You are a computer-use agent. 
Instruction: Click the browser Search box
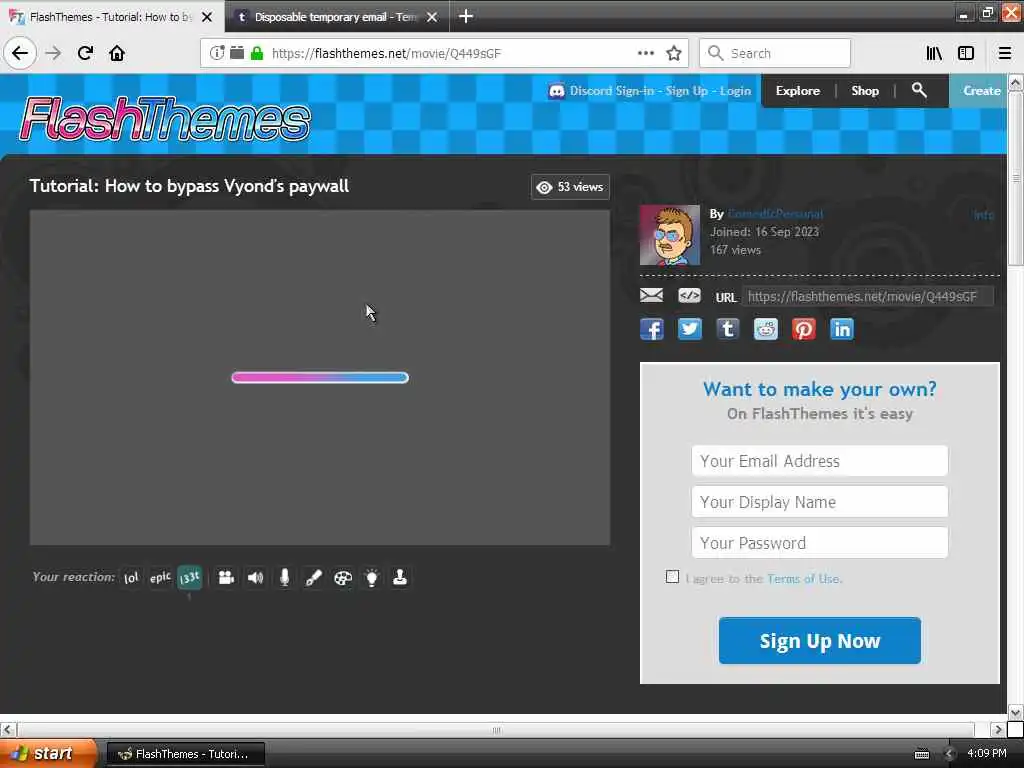[x=775, y=53]
